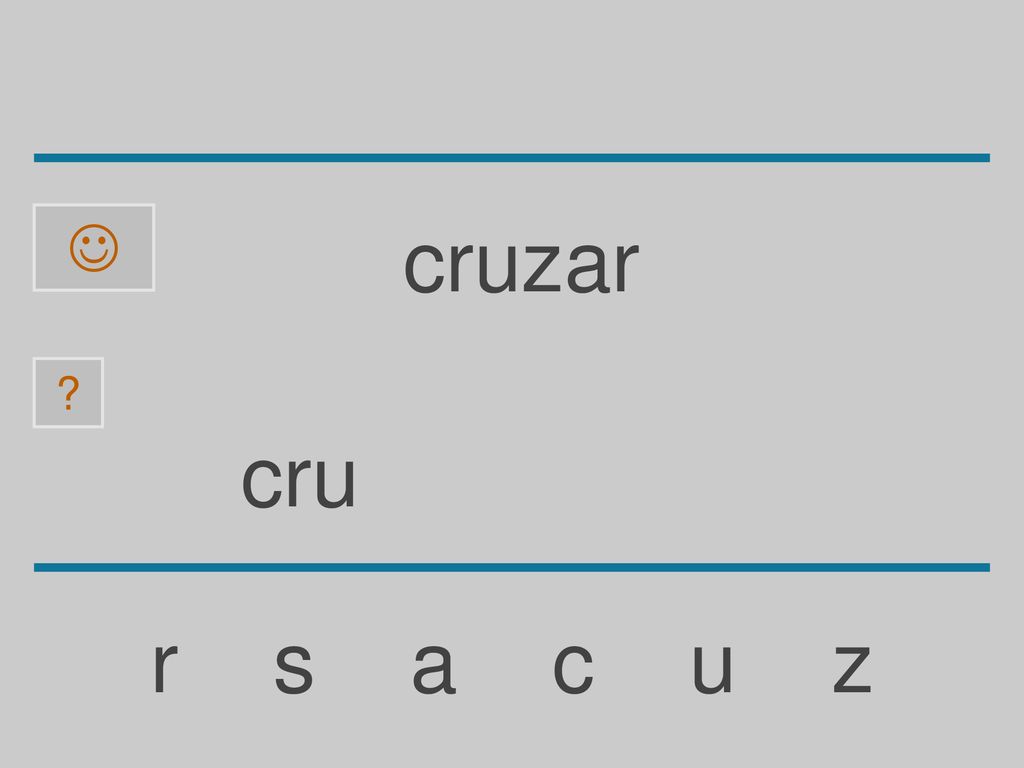The width and height of the screenshot is (1024, 768).
Task: Click the first 'c' of the word cruzar
Action: pos(424,267)
